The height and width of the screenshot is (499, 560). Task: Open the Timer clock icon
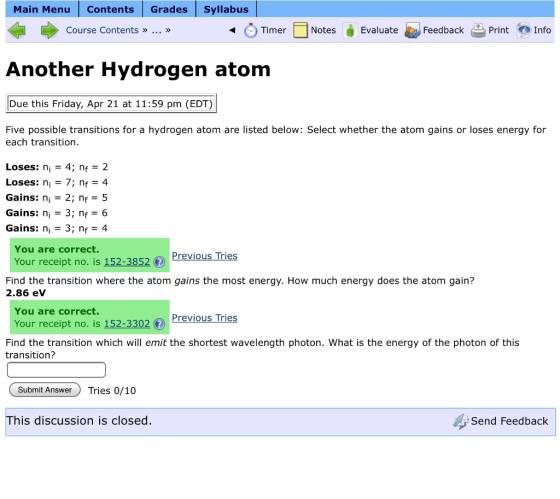tap(251, 30)
